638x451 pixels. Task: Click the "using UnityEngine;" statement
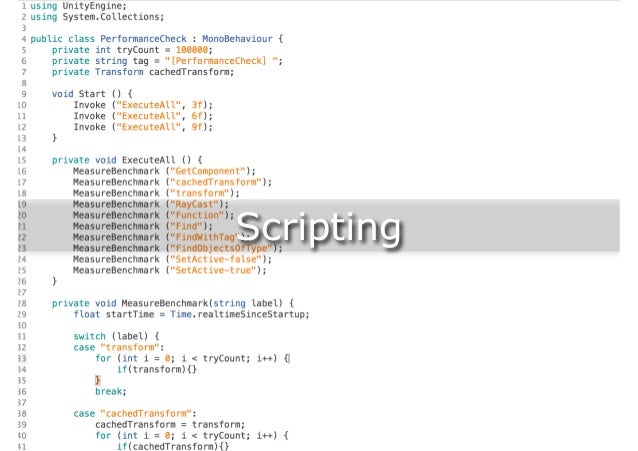[x=78, y=6]
